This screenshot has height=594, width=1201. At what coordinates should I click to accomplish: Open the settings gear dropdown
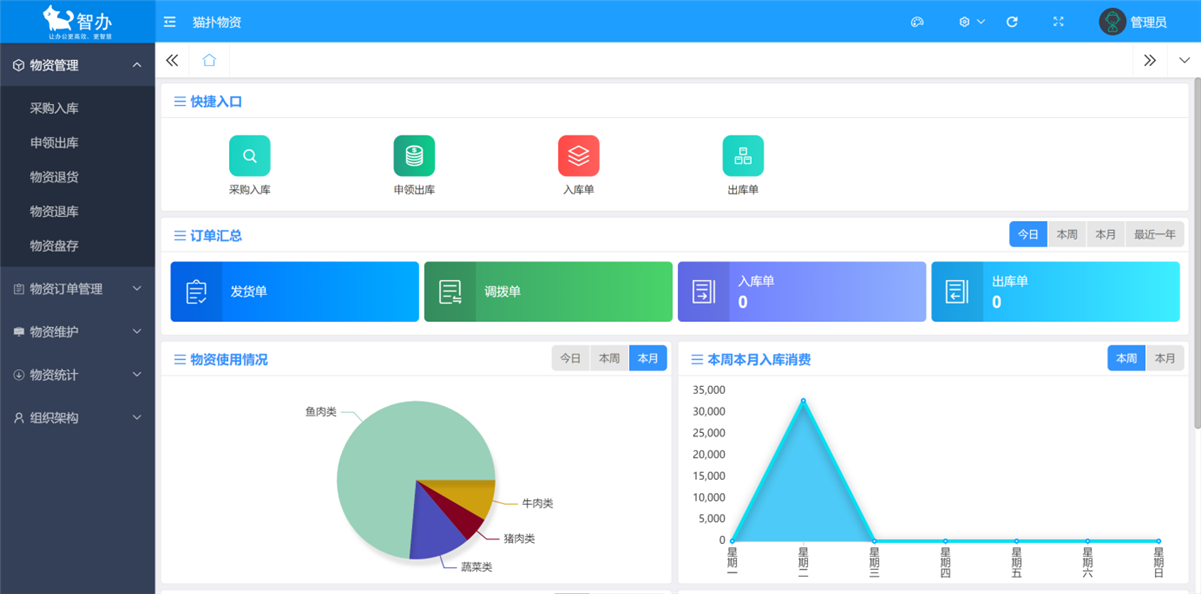[971, 22]
